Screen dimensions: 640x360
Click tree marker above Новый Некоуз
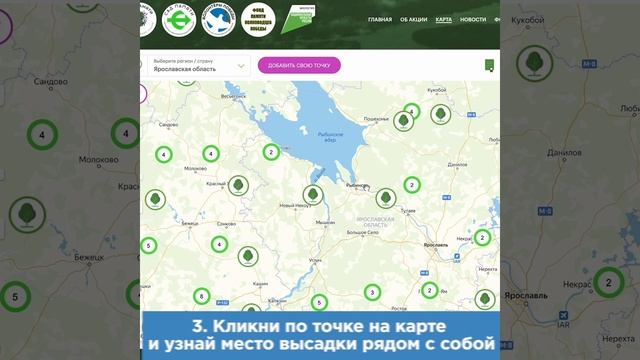pyautogui.click(x=313, y=195)
